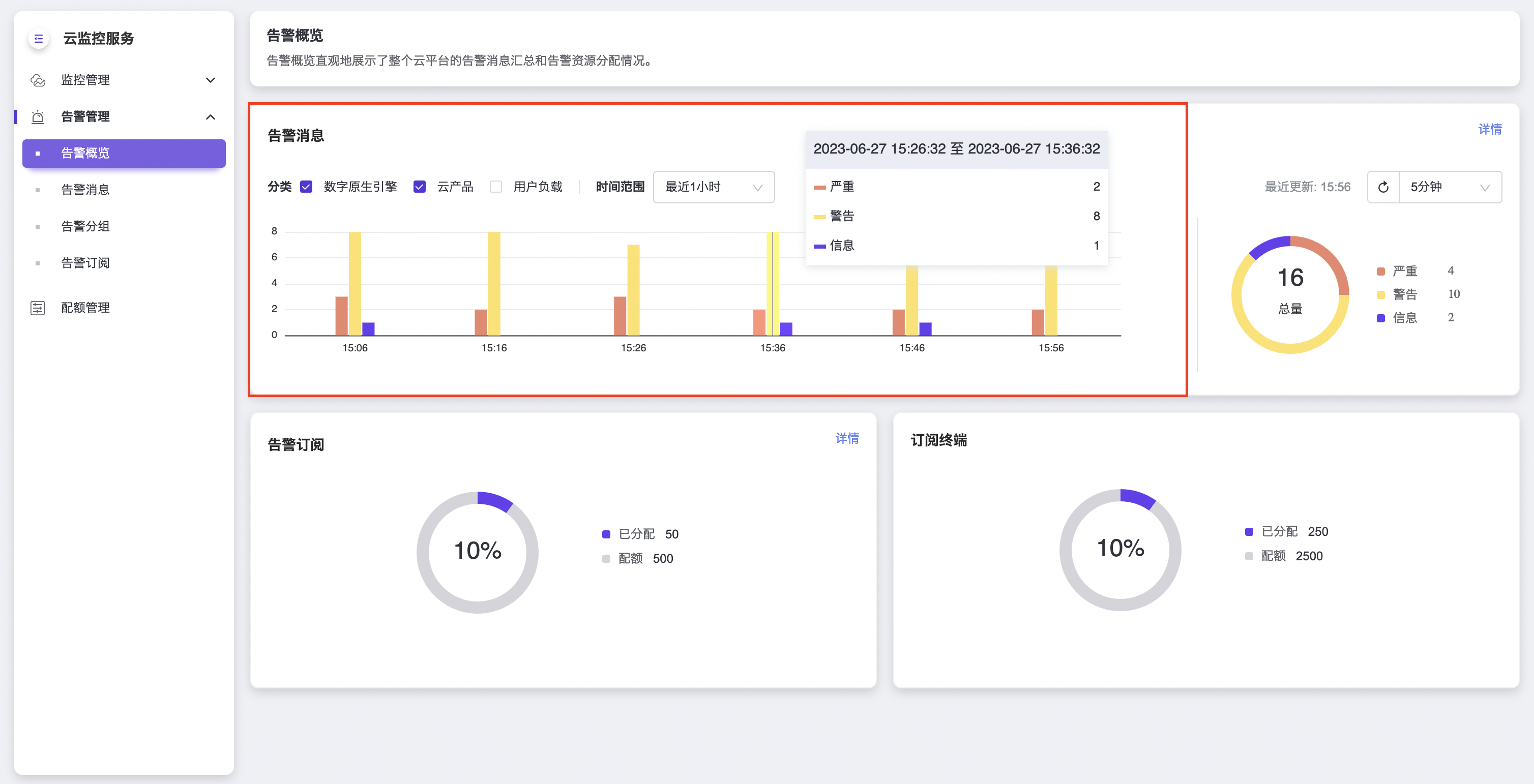This screenshot has height=784, width=1534.
Task: Expand the 监控管理 menu chevron
Action: (210, 80)
